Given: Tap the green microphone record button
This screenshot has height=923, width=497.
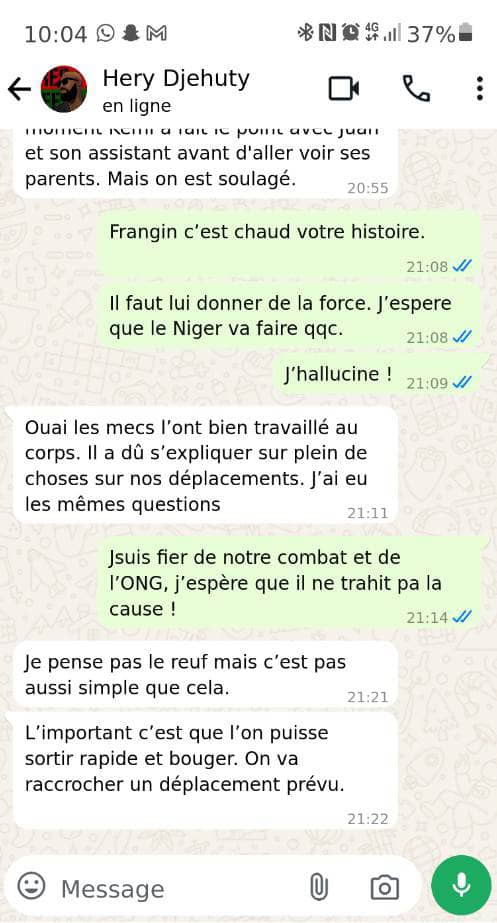Looking at the screenshot, I should 461,885.
